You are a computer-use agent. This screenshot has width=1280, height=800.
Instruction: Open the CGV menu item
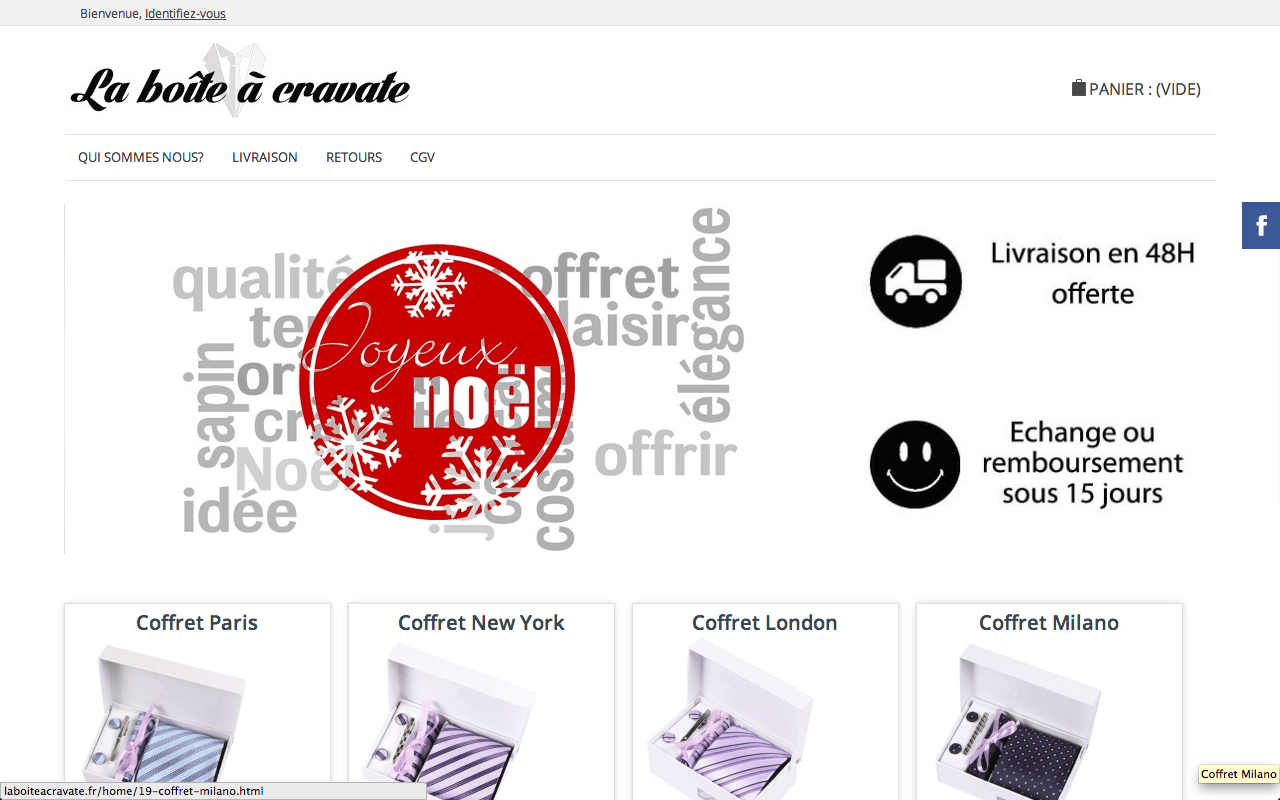pyautogui.click(x=422, y=157)
